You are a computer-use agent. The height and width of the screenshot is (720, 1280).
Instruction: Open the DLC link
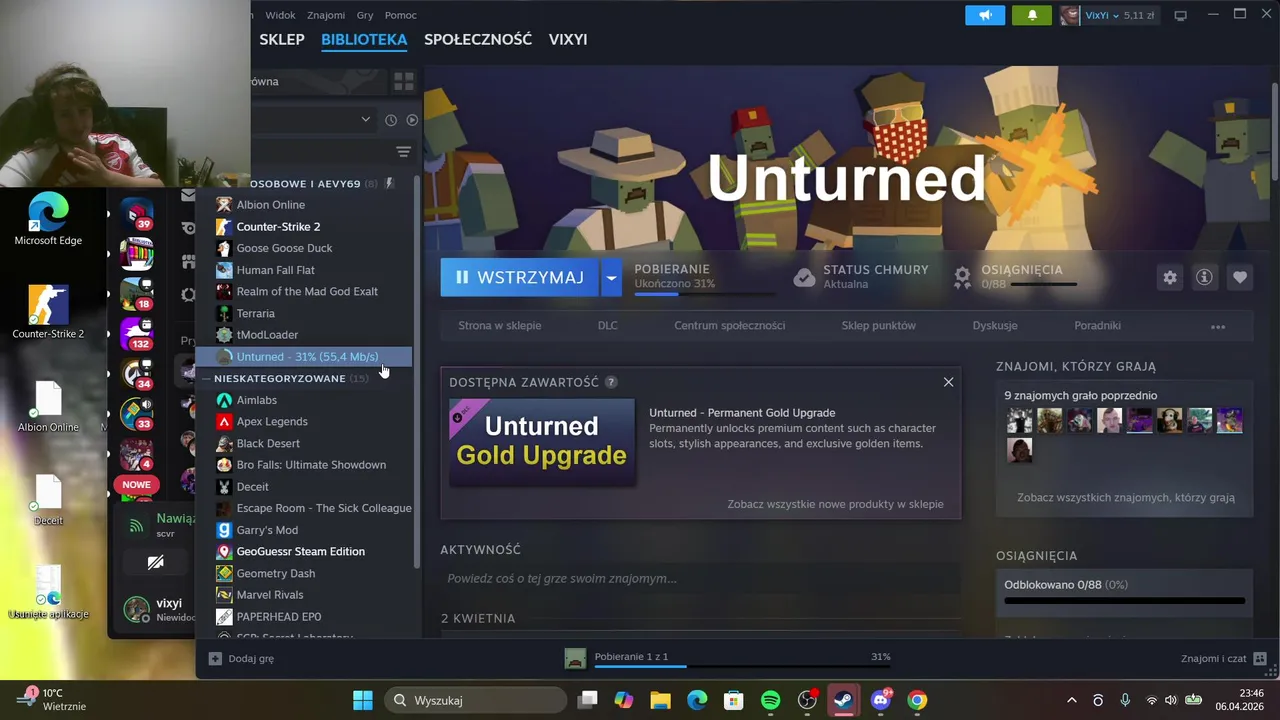click(608, 326)
